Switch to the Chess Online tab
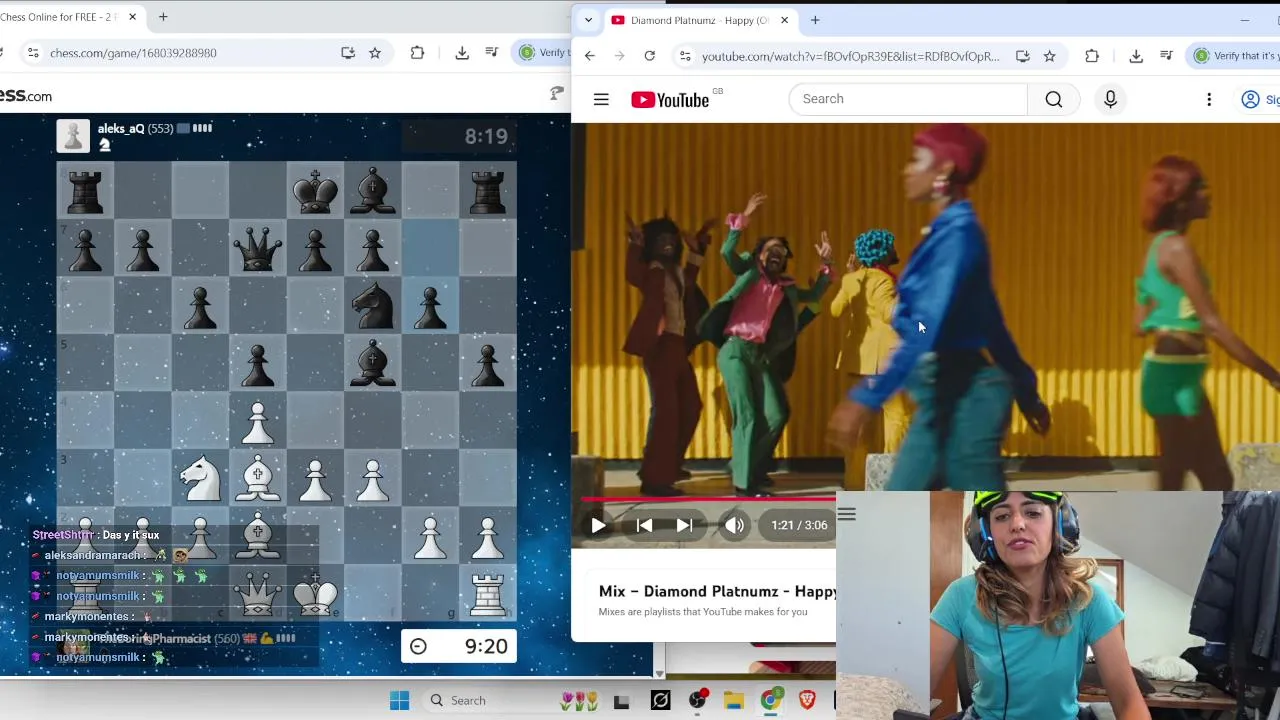Image resolution: width=1280 pixels, height=720 pixels. (x=60, y=17)
